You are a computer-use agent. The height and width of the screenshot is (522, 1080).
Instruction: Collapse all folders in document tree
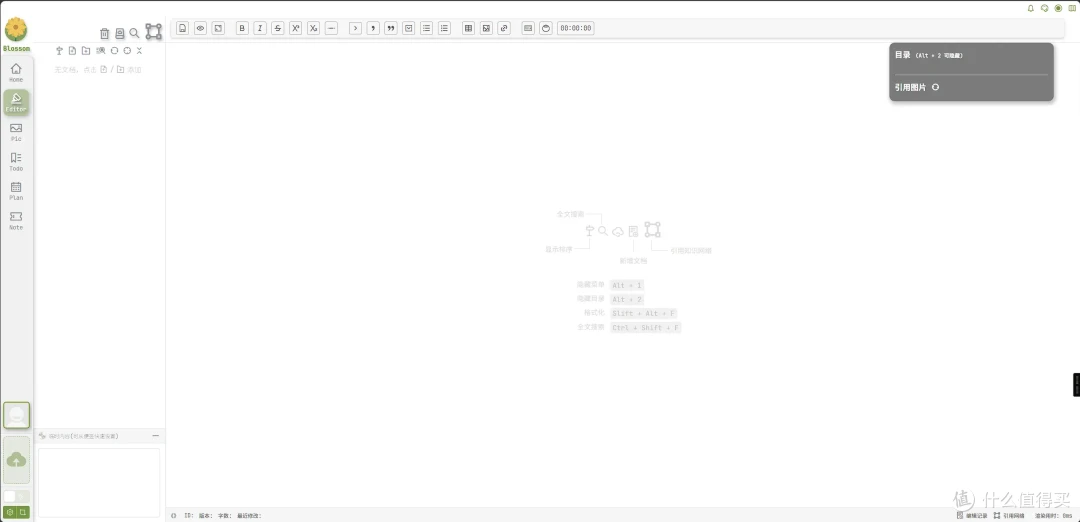[x=139, y=51]
